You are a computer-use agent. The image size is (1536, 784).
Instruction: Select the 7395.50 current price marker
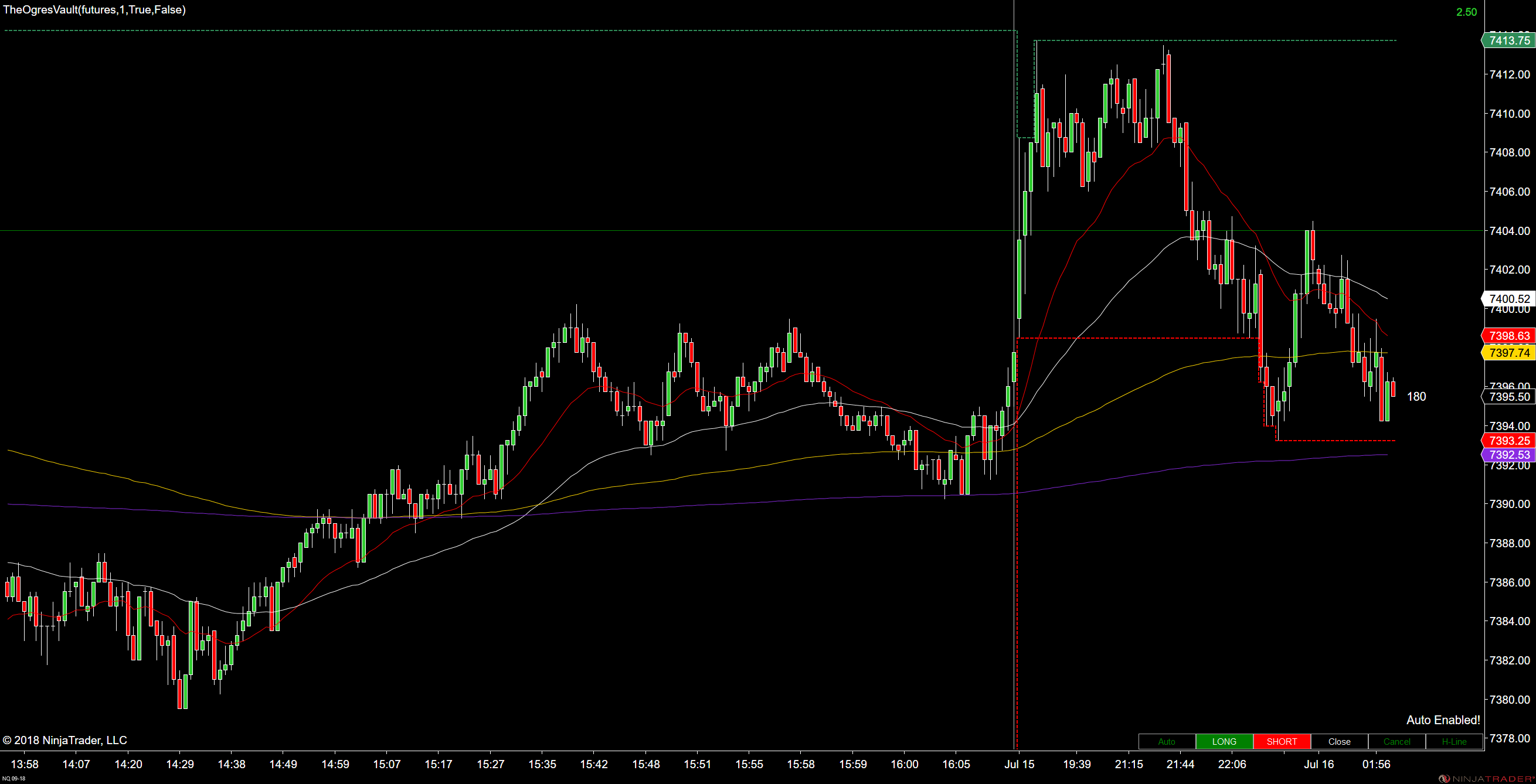pos(1508,397)
